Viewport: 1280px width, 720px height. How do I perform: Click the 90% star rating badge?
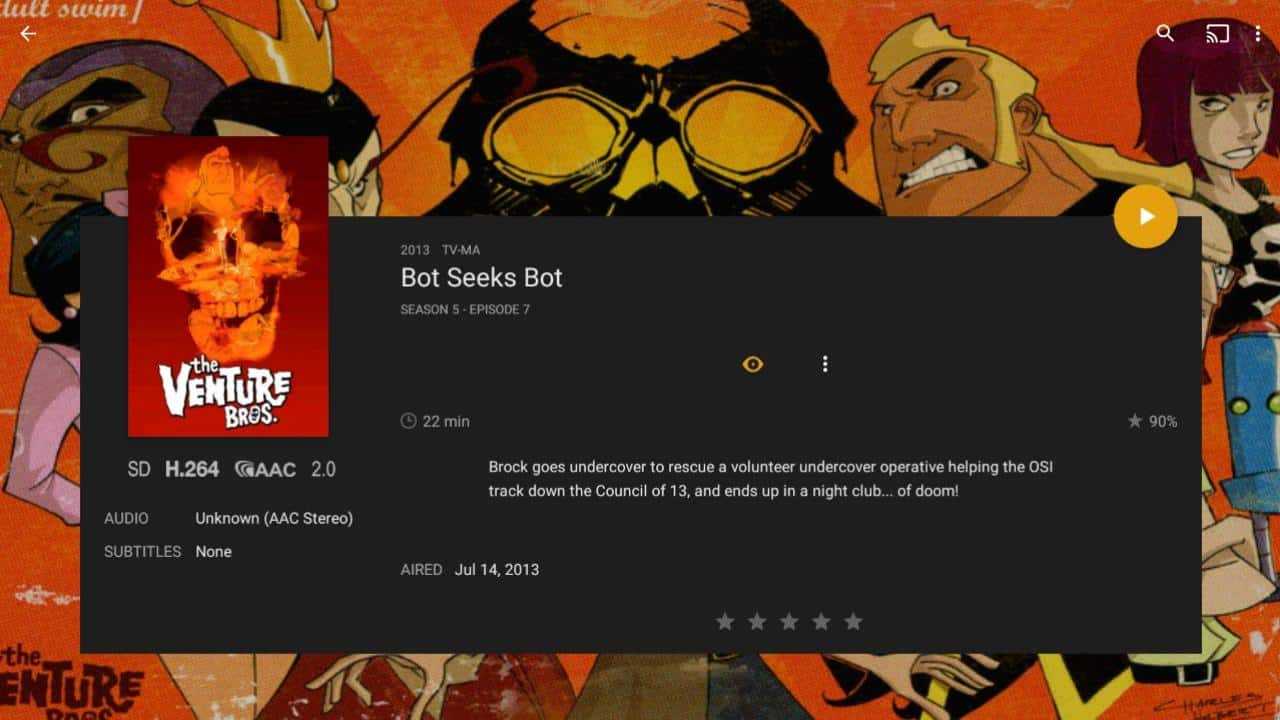click(x=1152, y=421)
